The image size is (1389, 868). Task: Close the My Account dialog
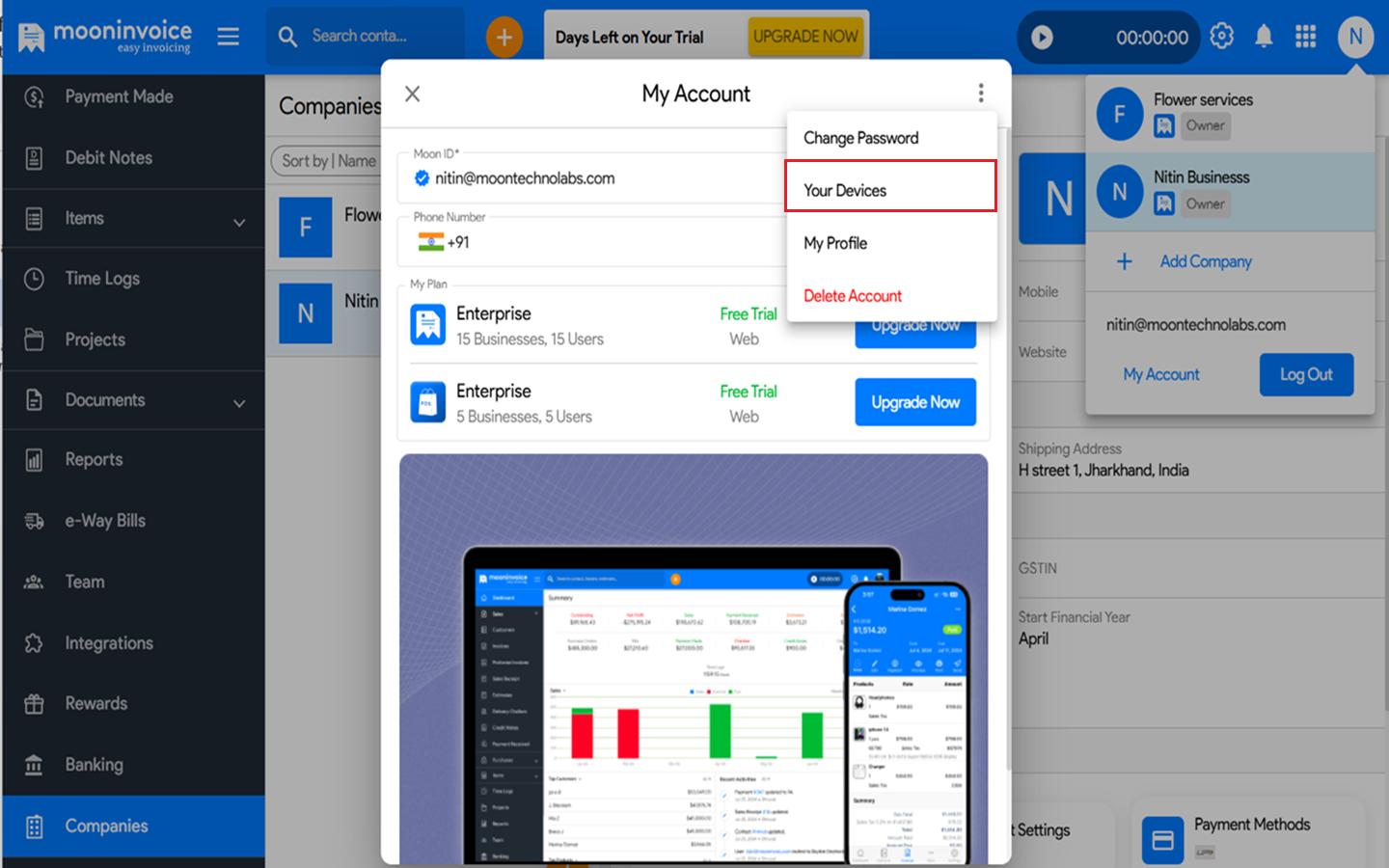(413, 94)
